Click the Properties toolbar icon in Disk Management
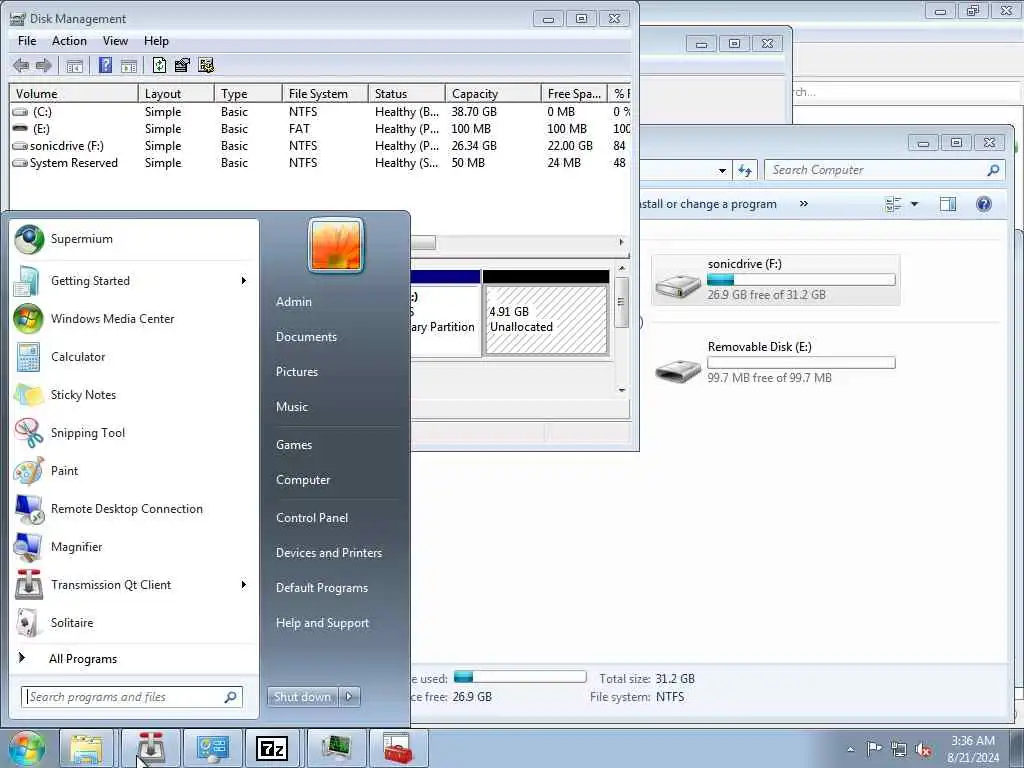Screen dimensions: 1024x768 [182, 65]
